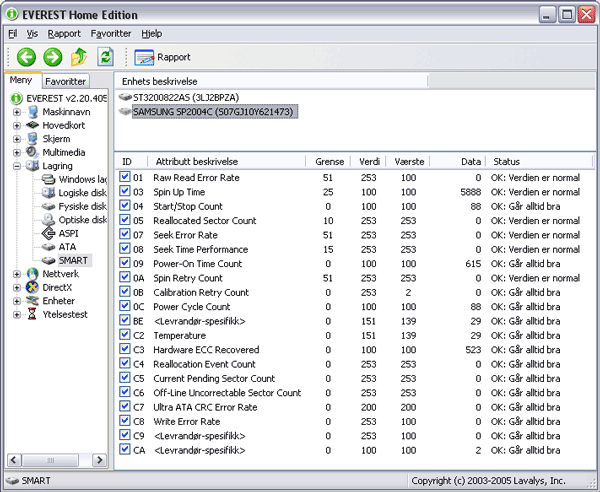Click the Enhets beskrivelse column header
This screenshot has width=600, height=492.
point(271,81)
